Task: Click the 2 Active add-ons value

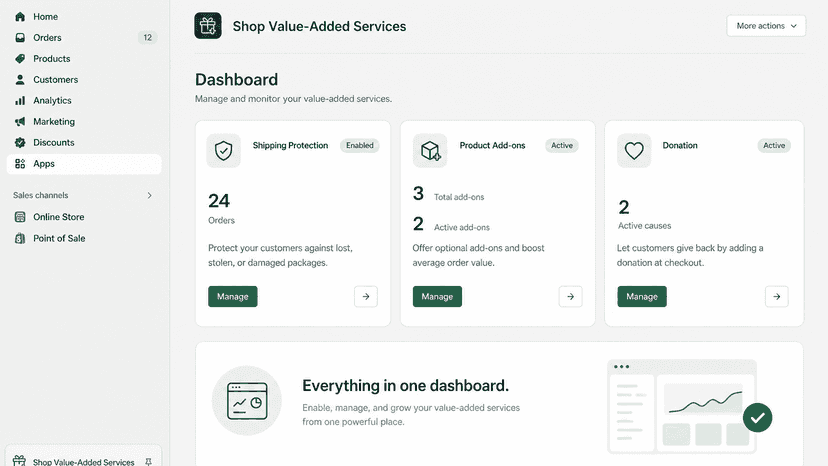Action: 418,224
